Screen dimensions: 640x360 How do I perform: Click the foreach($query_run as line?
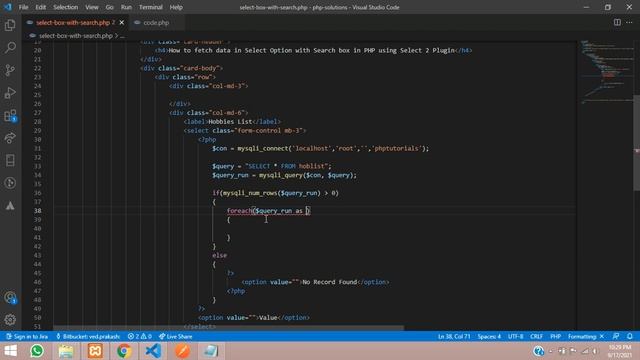[269, 211]
